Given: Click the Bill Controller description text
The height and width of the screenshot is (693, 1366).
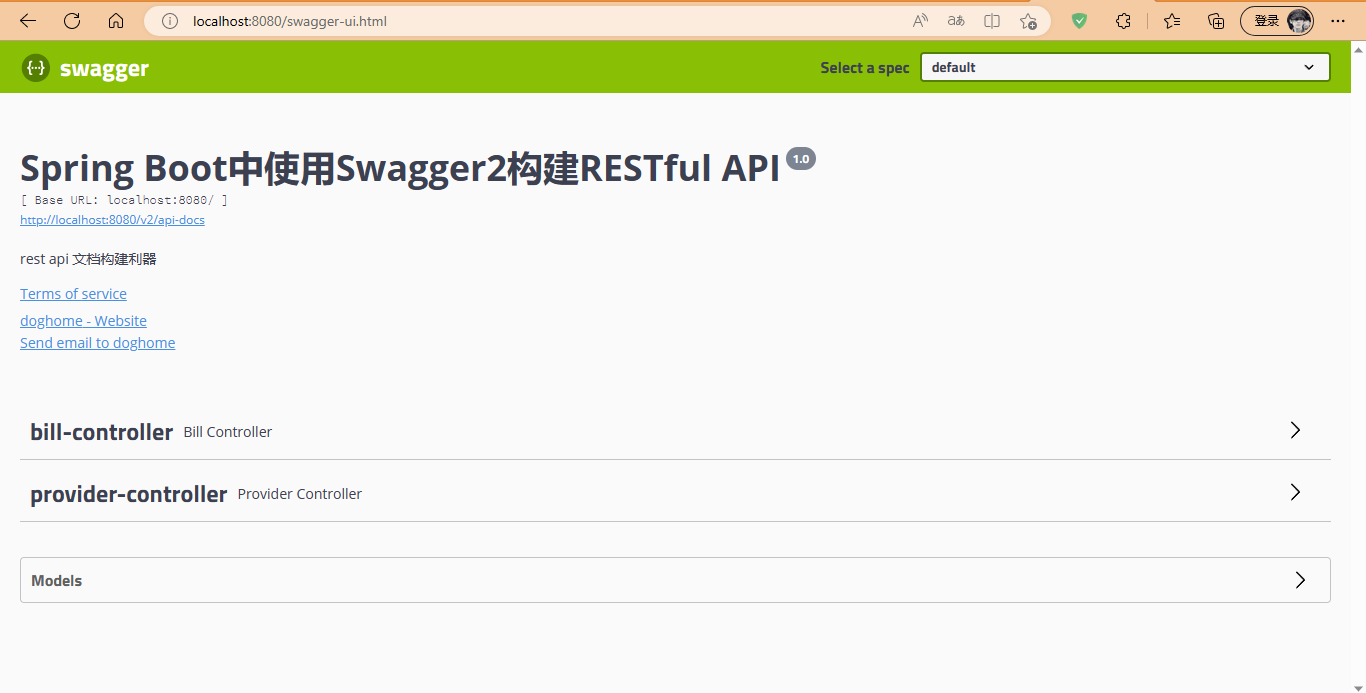Looking at the screenshot, I should tap(227, 432).
